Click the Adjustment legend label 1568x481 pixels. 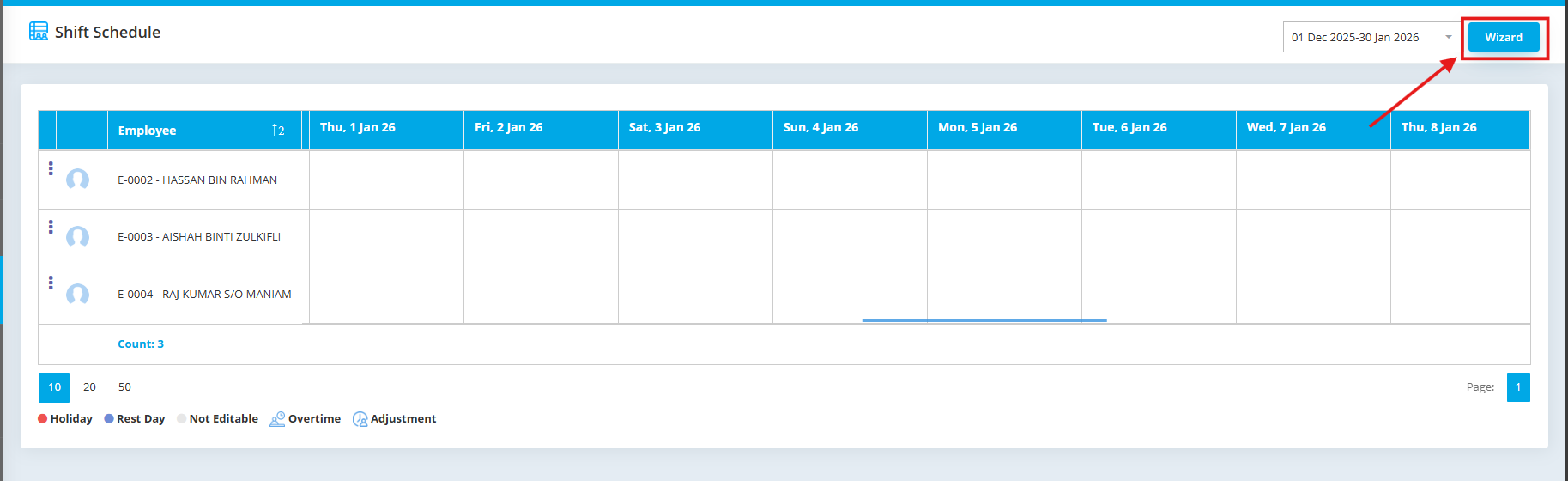click(x=403, y=419)
